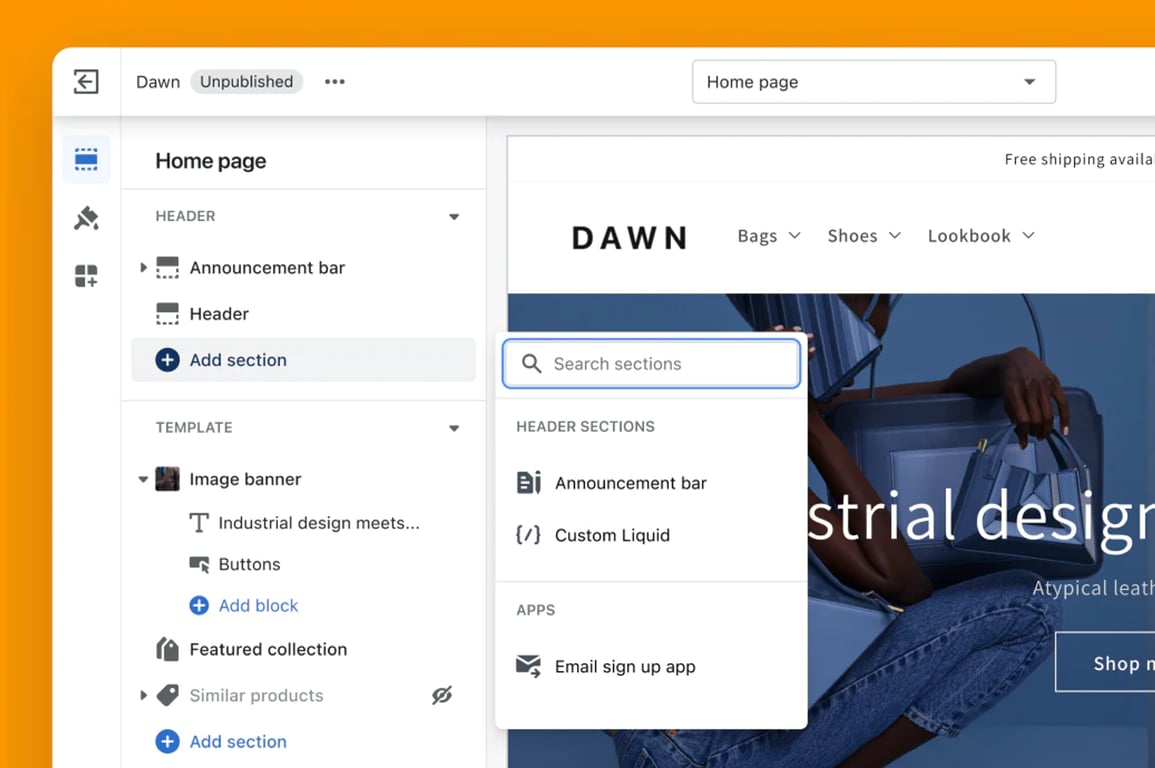This screenshot has height=768, width=1155.
Task: Click the exit editor back icon
Action: tap(86, 81)
